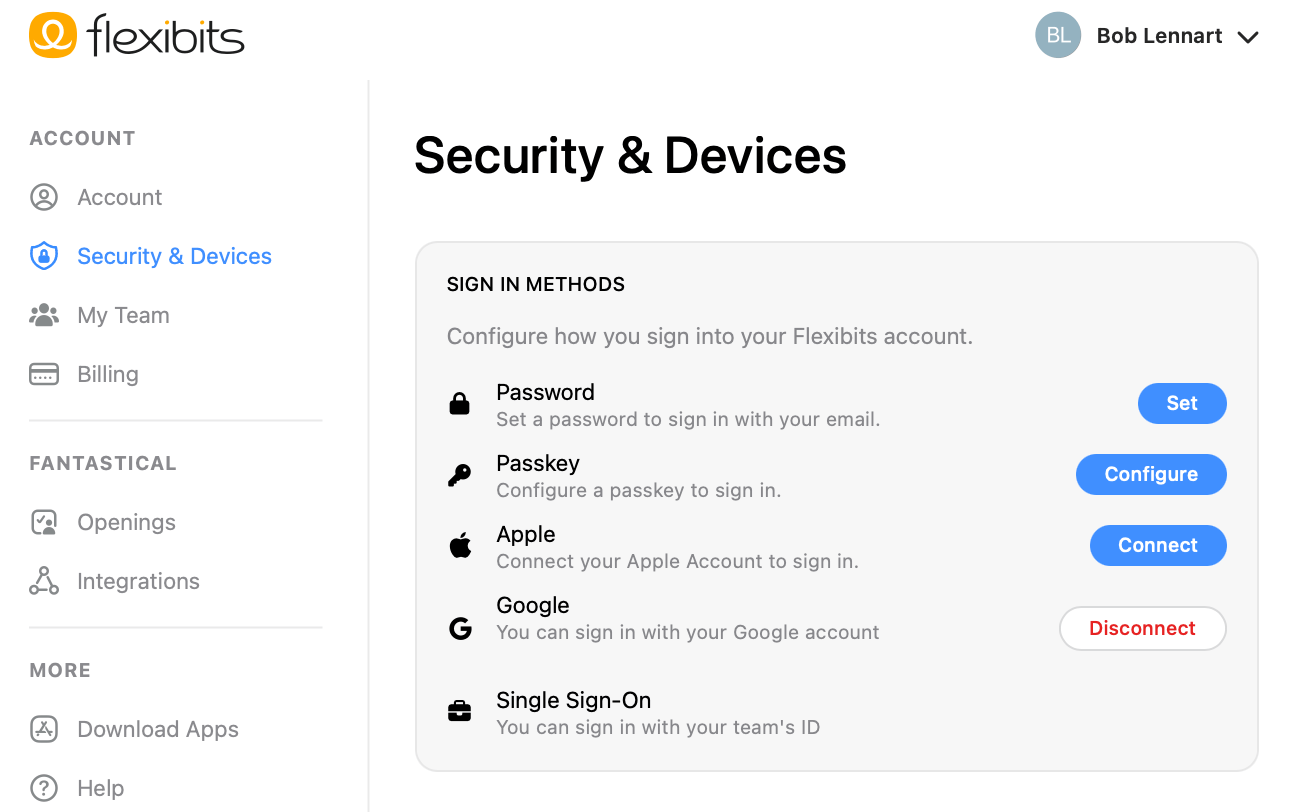Click the Openings calendar icon

tap(44, 522)
